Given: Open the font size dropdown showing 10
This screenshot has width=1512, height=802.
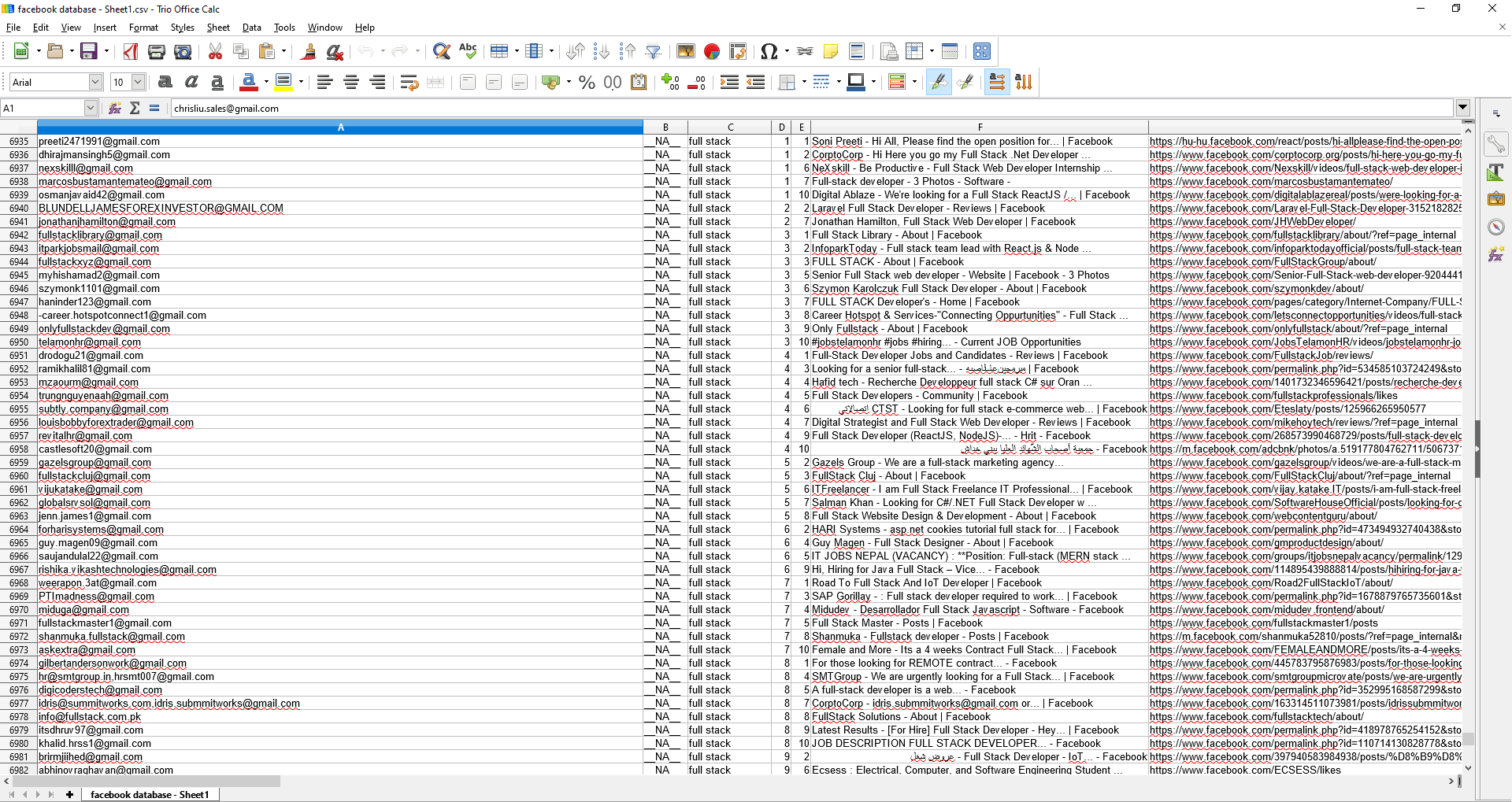Looking at the screenshot, I should tap(138, 83).
